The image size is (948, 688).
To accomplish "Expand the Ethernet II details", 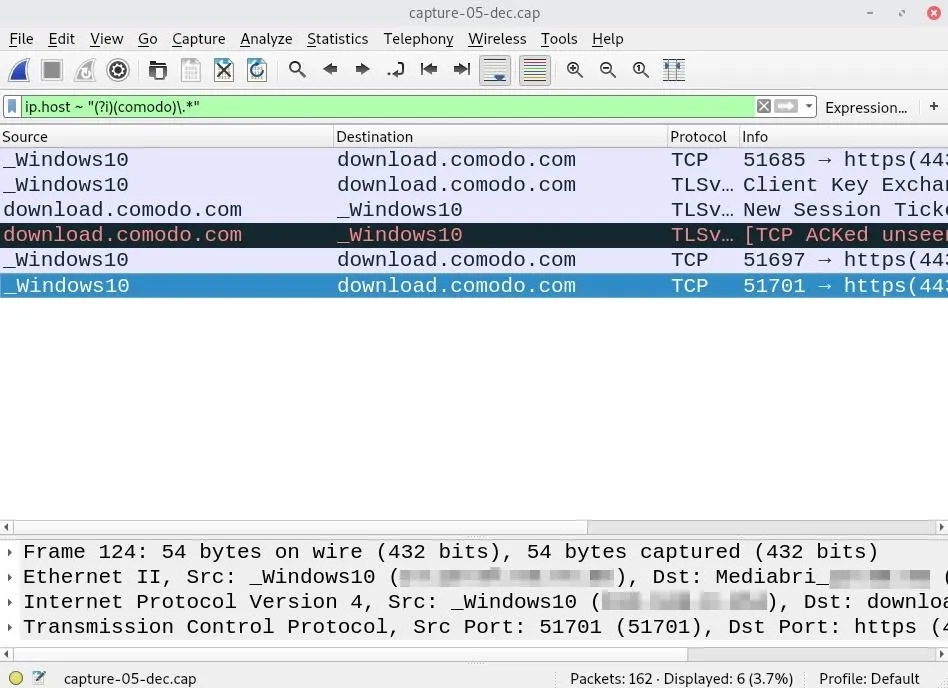I will click(10, 577).
